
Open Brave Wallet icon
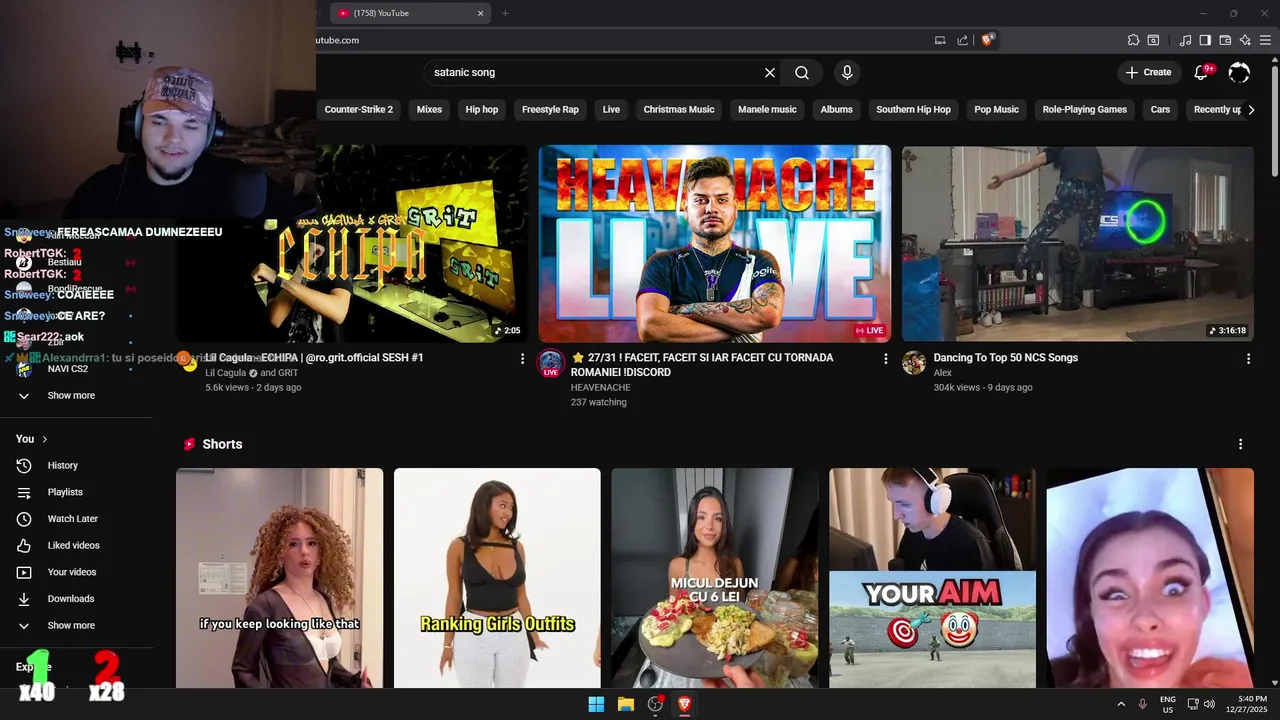pyautogui.click(x=1225, y=40)
